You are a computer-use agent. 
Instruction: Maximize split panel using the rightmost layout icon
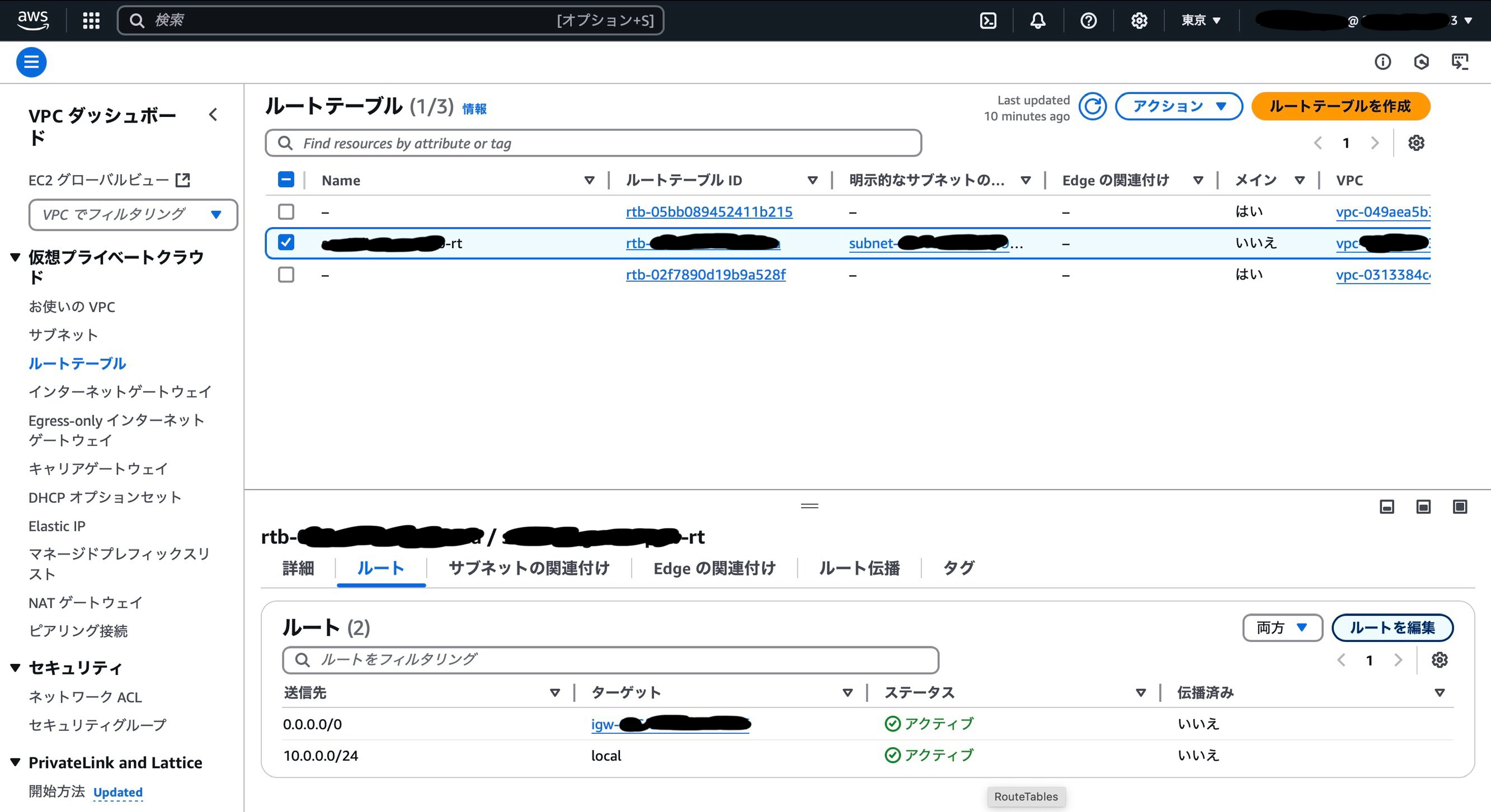[1459, 507]
